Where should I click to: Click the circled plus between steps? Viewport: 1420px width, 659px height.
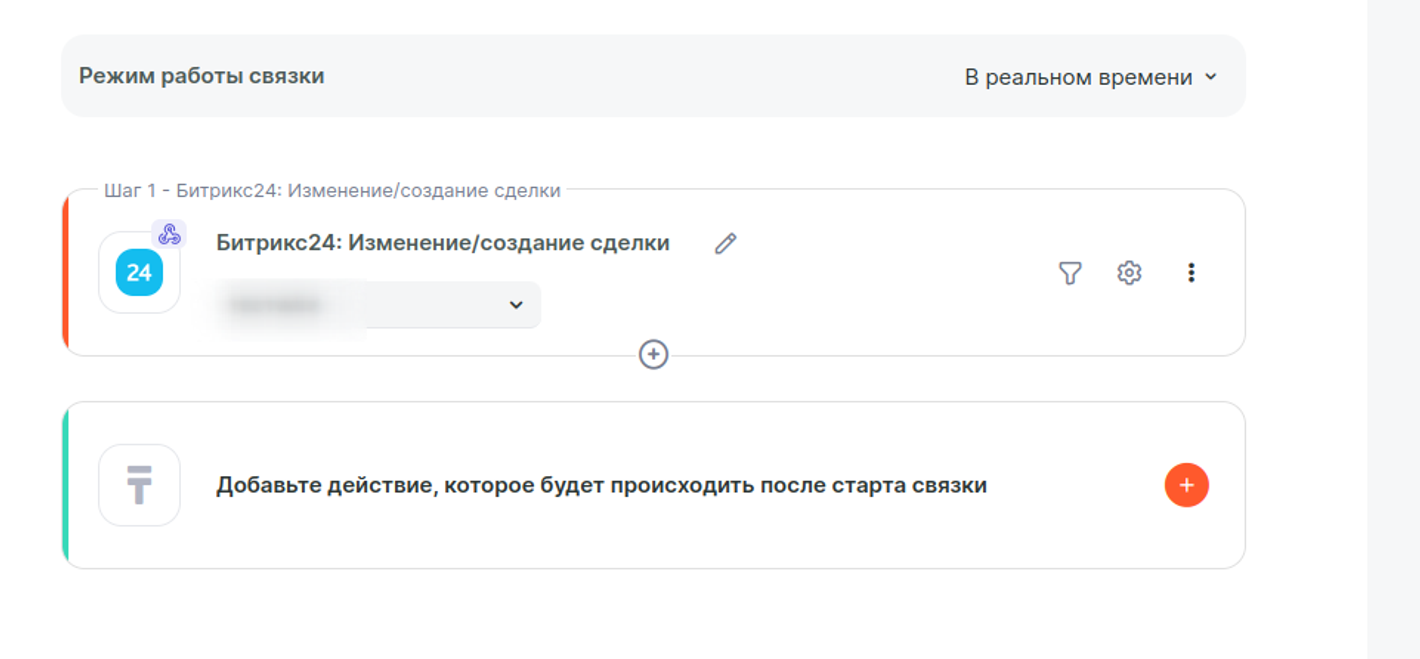[x=653, y=355]
